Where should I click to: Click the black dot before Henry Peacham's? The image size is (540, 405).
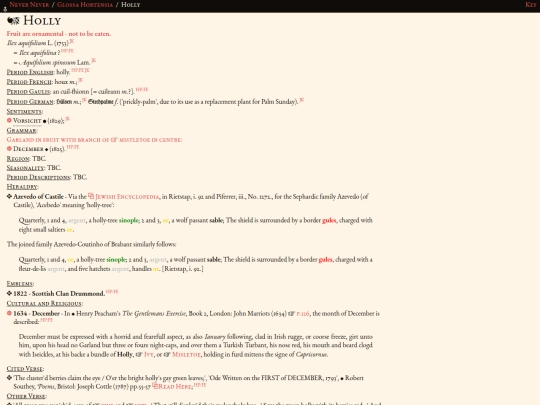point(73,314)
